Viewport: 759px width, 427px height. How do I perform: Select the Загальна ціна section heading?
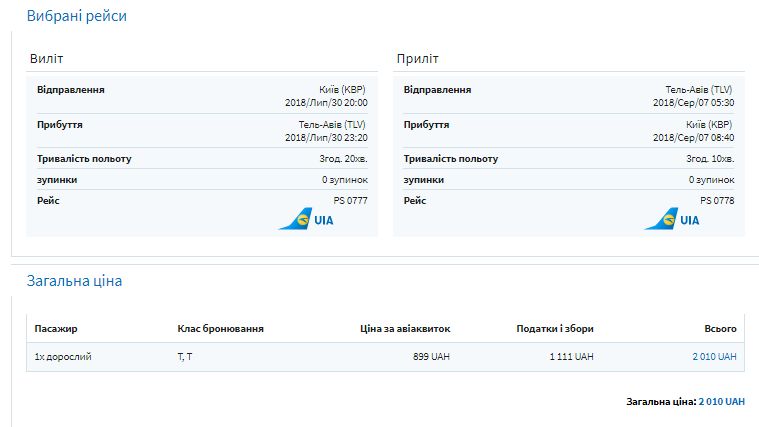pos(74,281)
